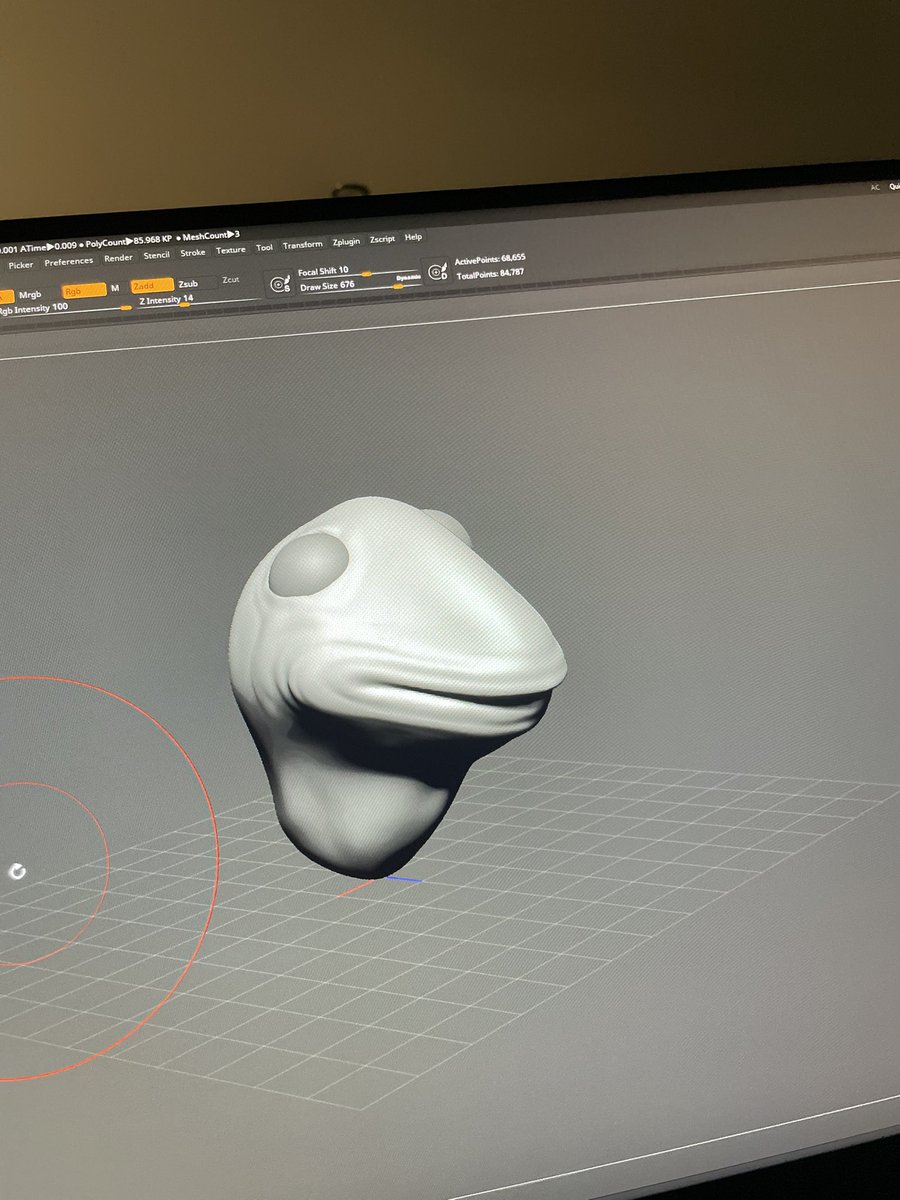Open the Render menu
The width and height of the screenshot is (900, 1200).
pyautogui.click(x=118, y=258)
